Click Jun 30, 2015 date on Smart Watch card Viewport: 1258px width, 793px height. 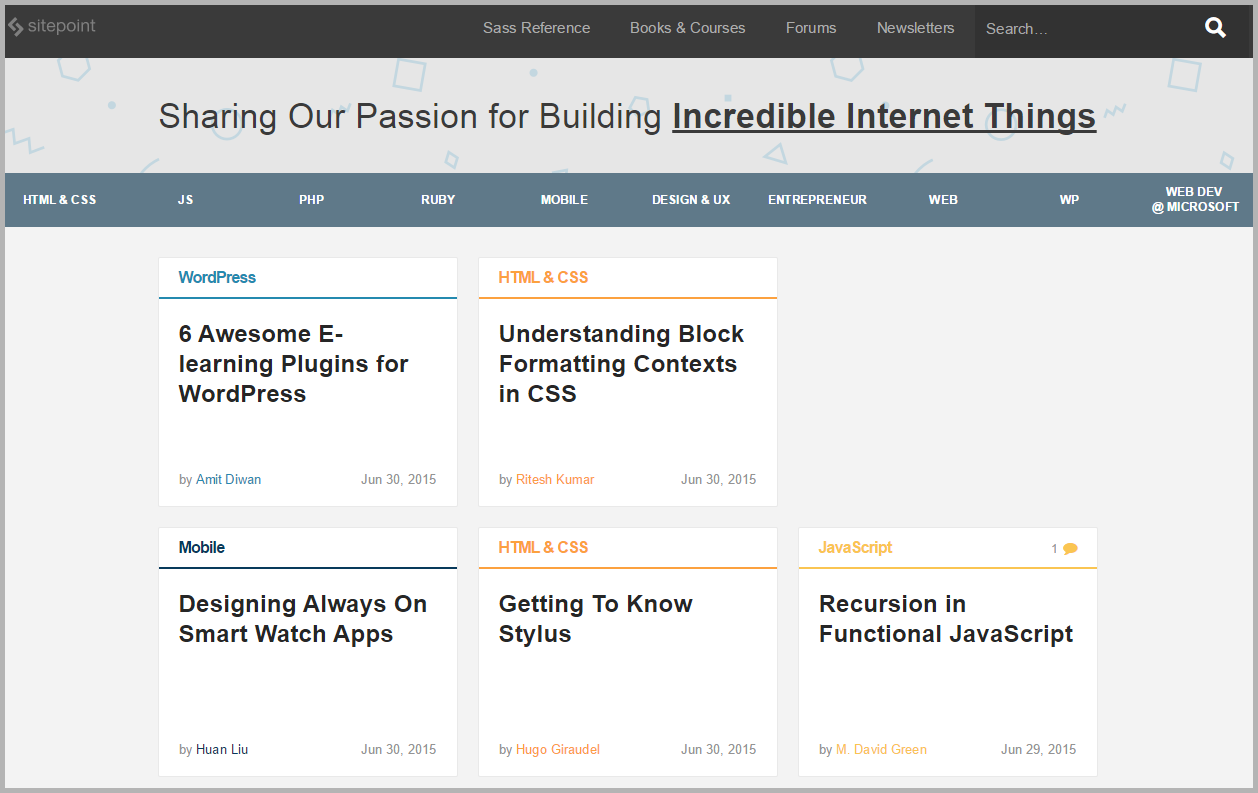[x=399, y=750]
